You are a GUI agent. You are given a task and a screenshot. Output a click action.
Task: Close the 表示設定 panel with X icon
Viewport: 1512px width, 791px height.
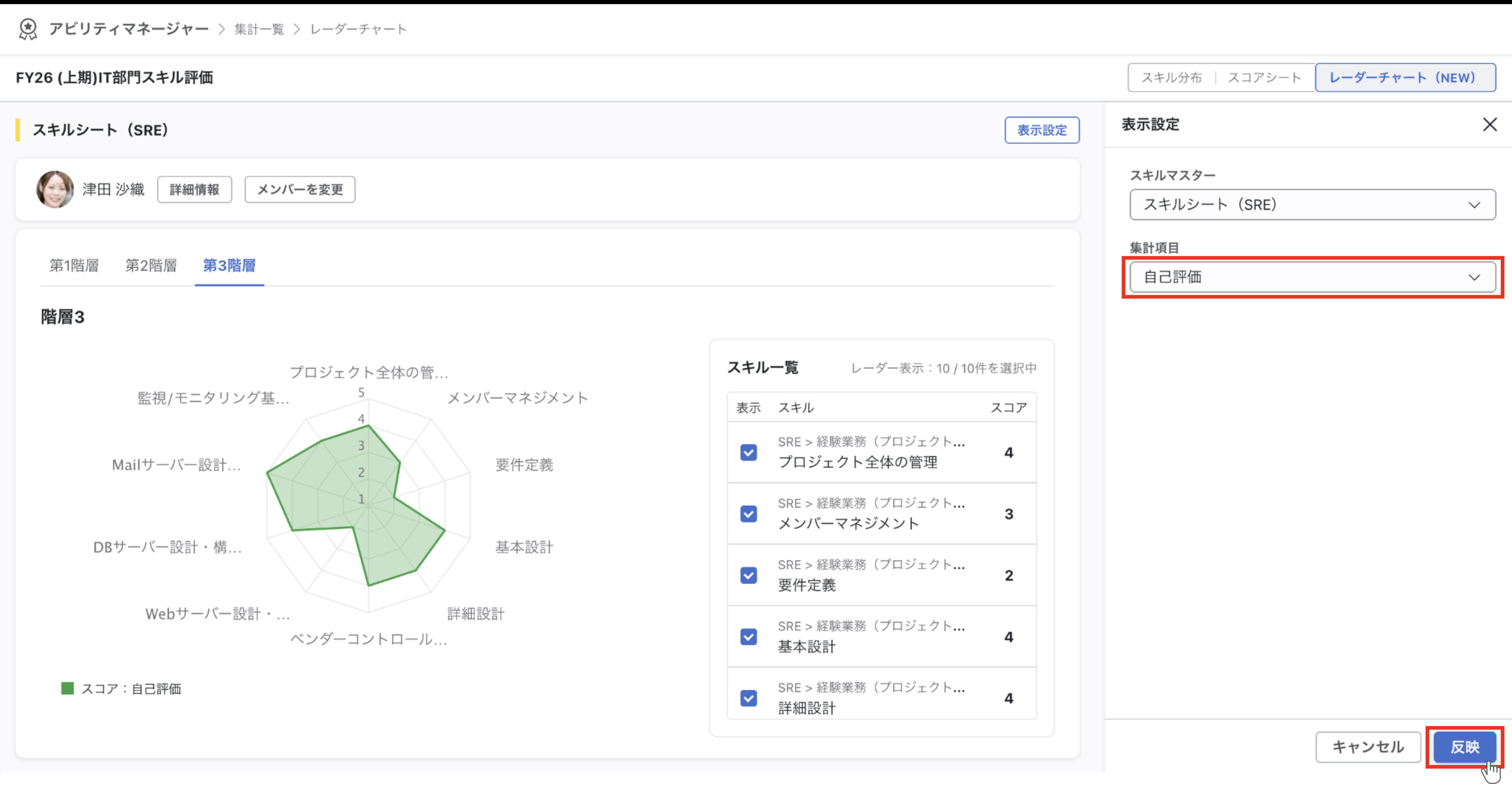[1489, 124]
